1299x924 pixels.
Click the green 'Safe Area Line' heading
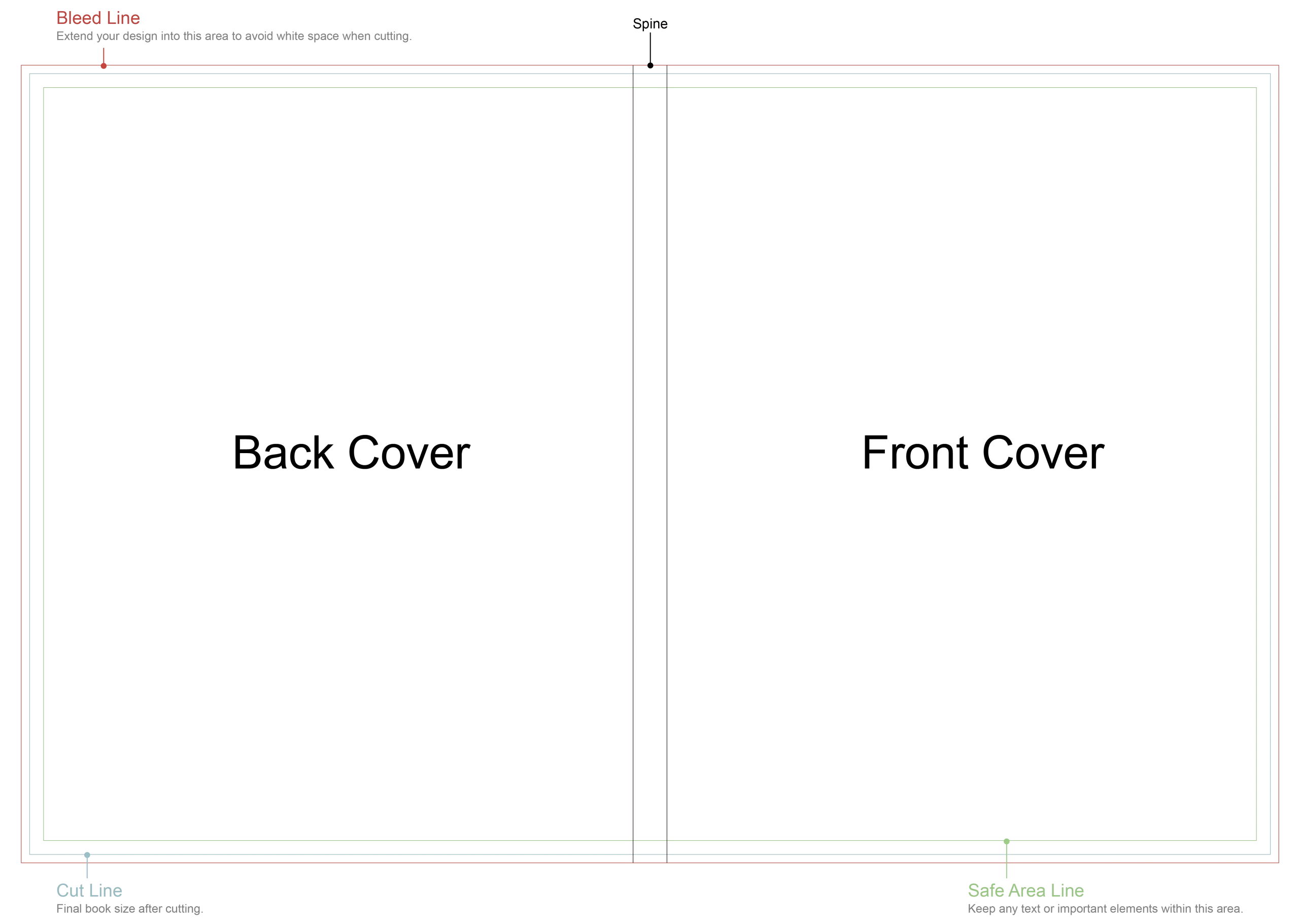1024,889
